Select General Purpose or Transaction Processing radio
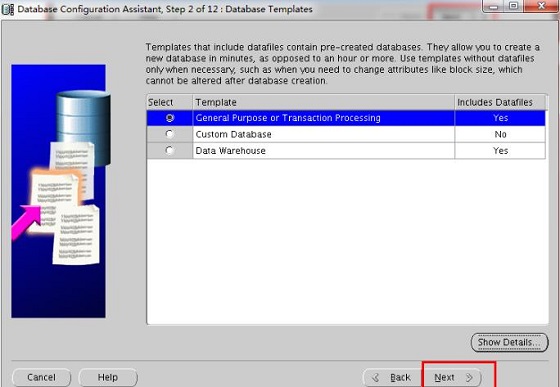The height and width of the screenshot is (387, 560). click(170, 118)
